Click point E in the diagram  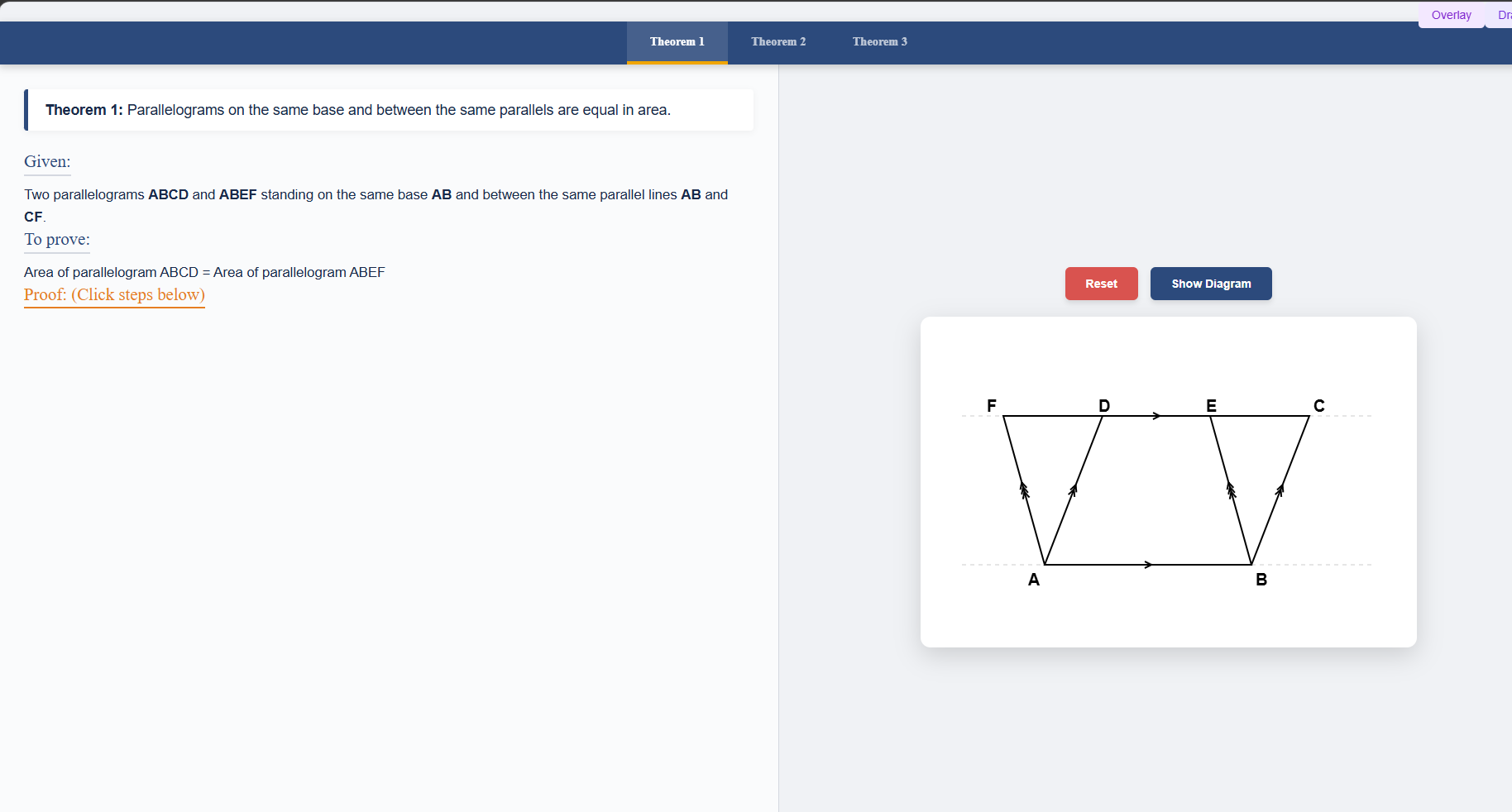(1211, 405)
